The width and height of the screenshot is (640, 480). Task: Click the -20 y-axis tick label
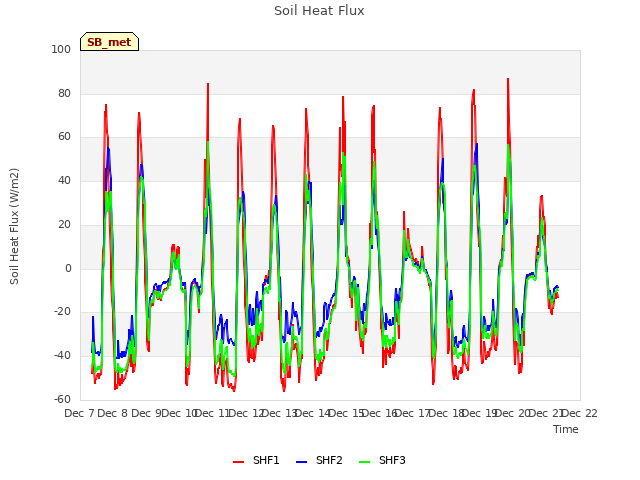pos(62,312)
